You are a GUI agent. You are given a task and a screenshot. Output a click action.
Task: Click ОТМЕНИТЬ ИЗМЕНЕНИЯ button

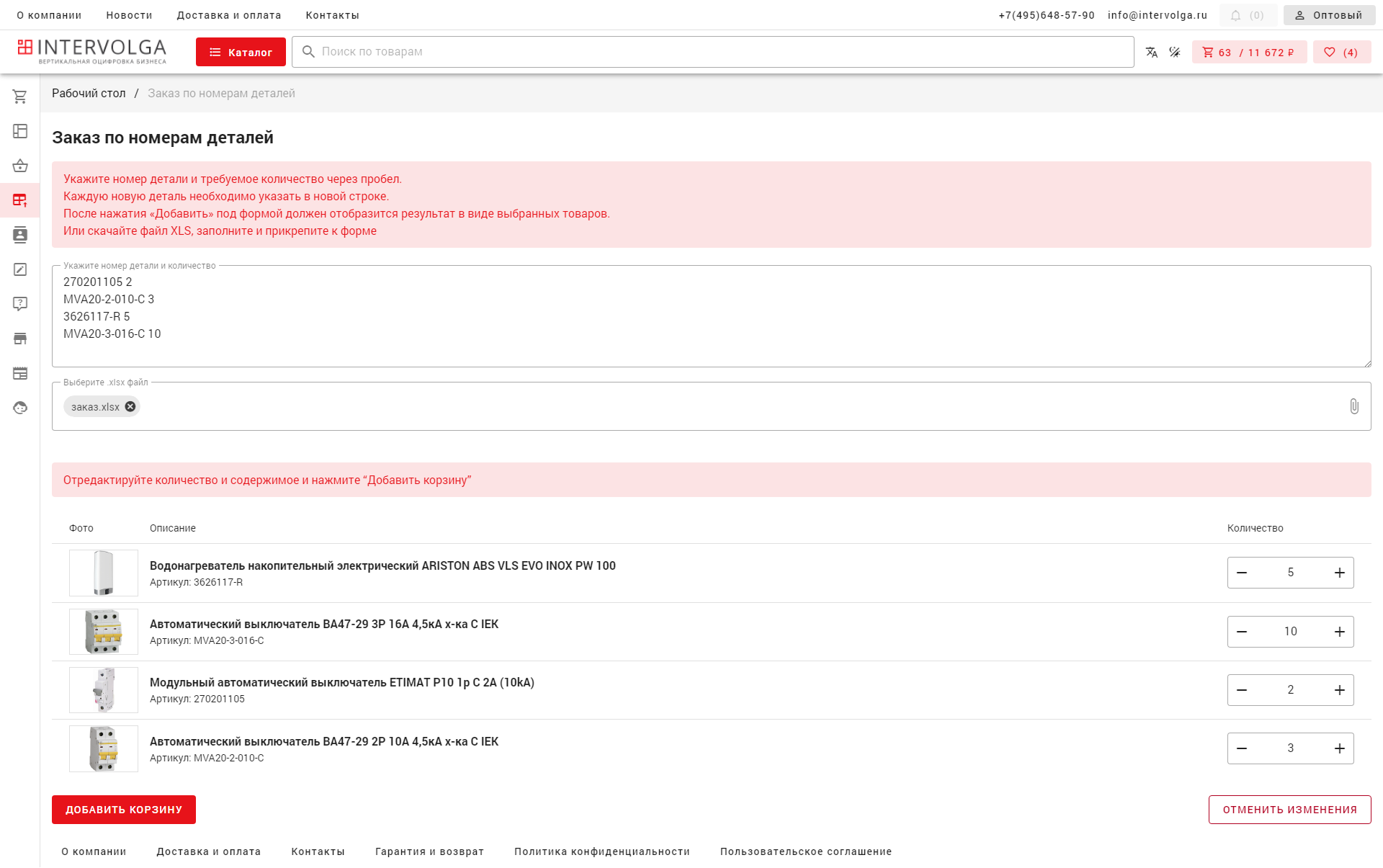(x=1289, y=810)
